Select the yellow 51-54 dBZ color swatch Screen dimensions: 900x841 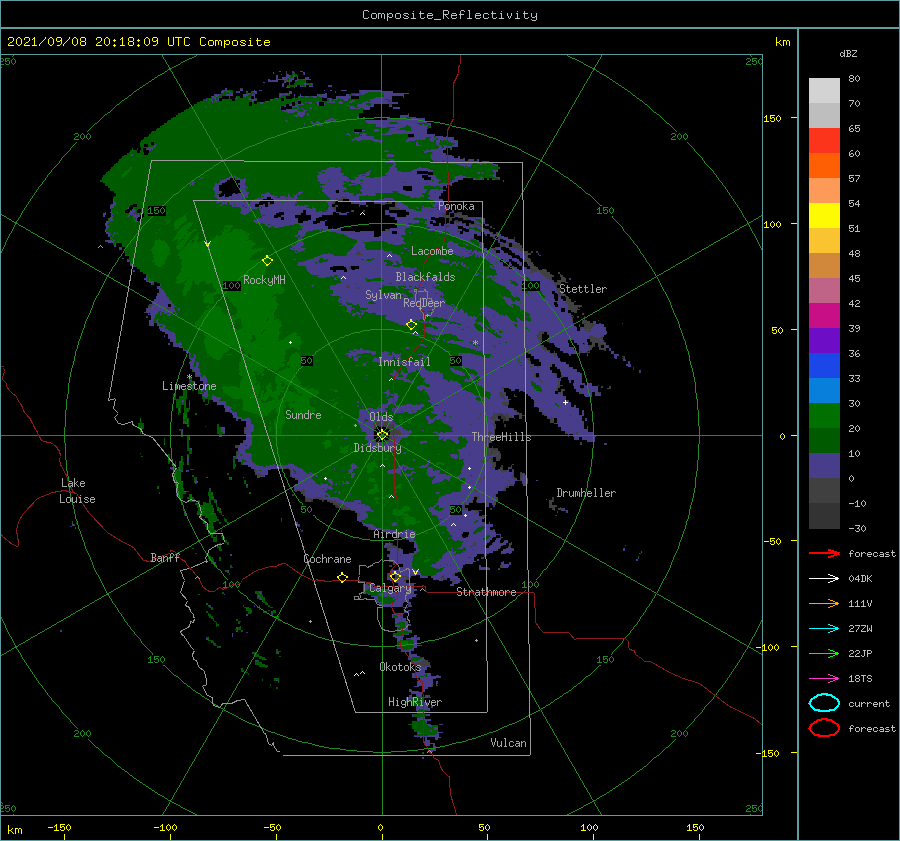tap(824, 215)
